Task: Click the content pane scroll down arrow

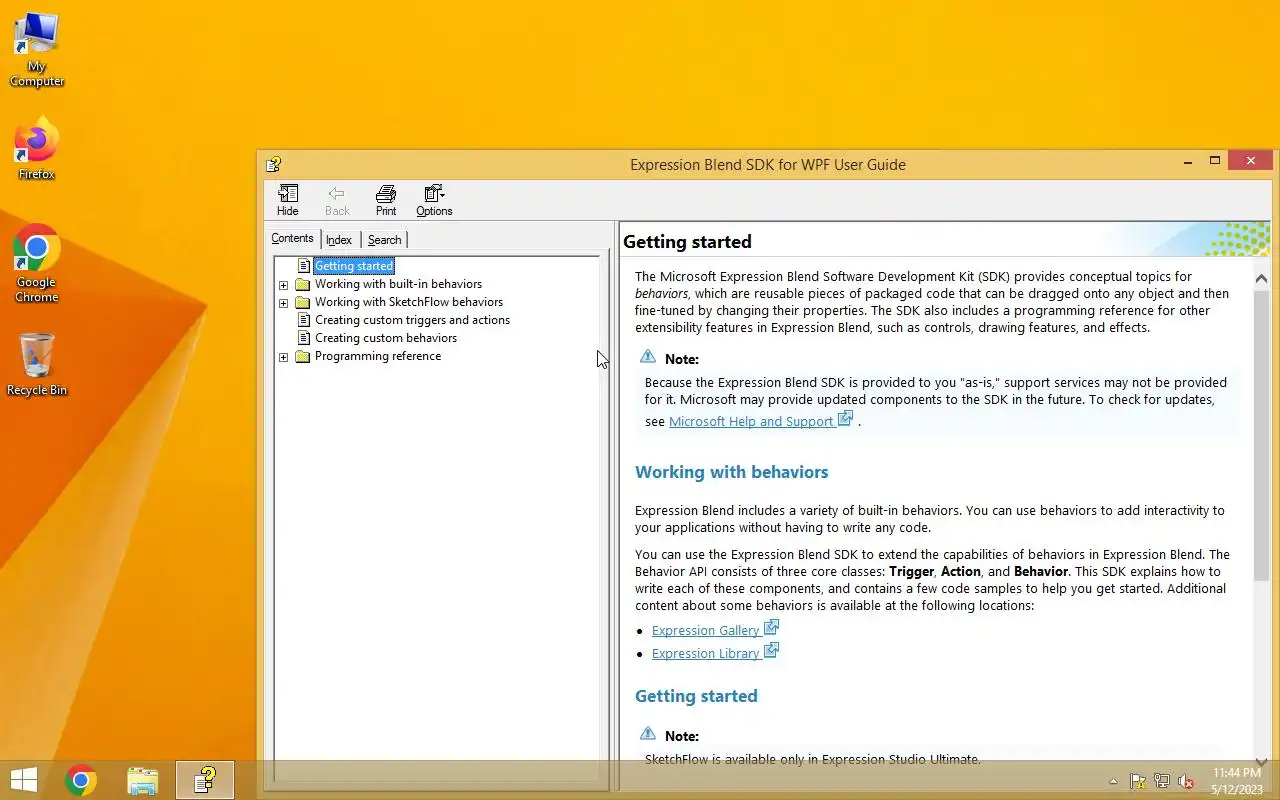Action: point(1261,762)
